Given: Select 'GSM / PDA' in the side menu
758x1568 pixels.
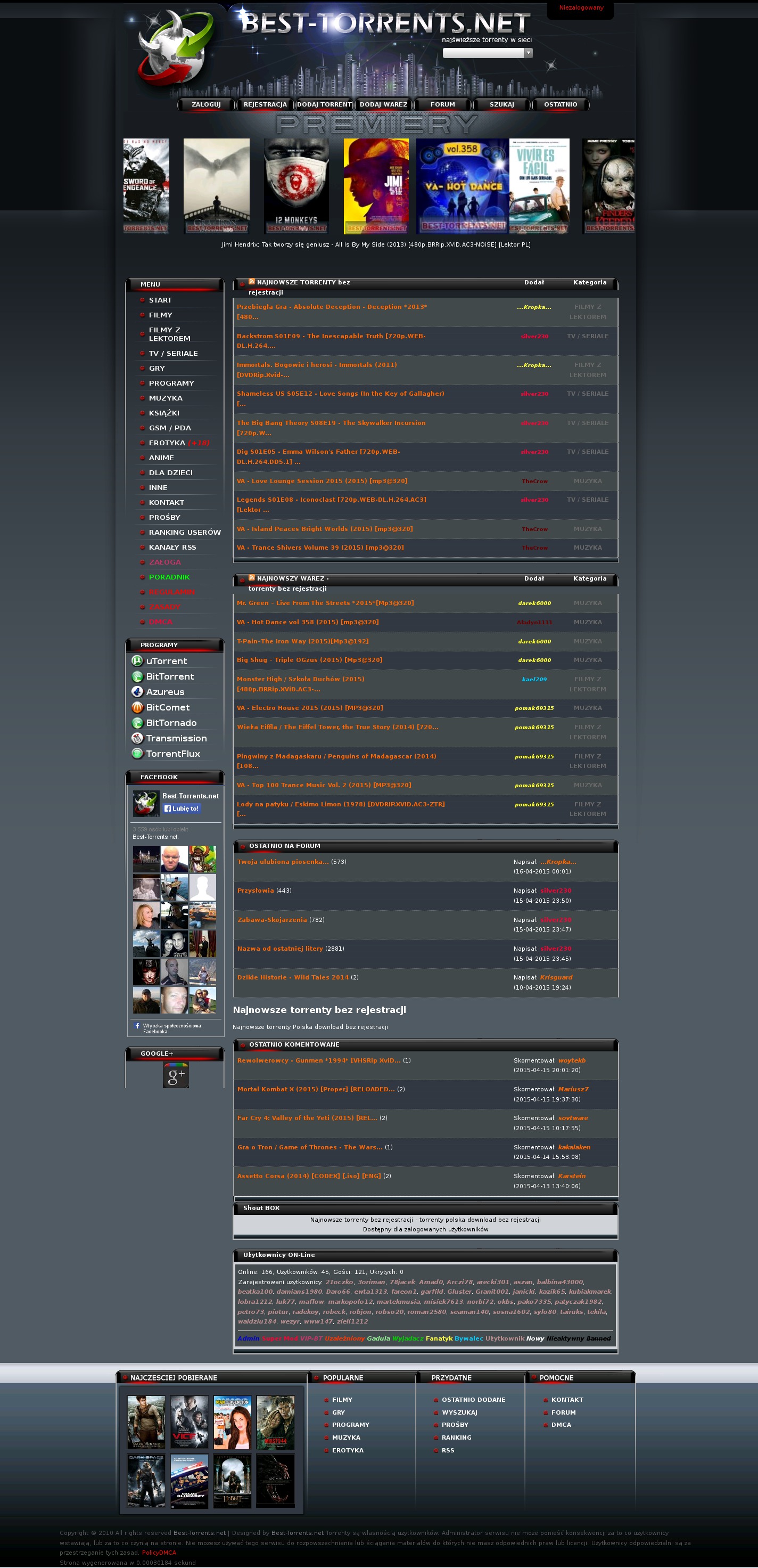Looking at the screenshot, I should pos(170,428).
